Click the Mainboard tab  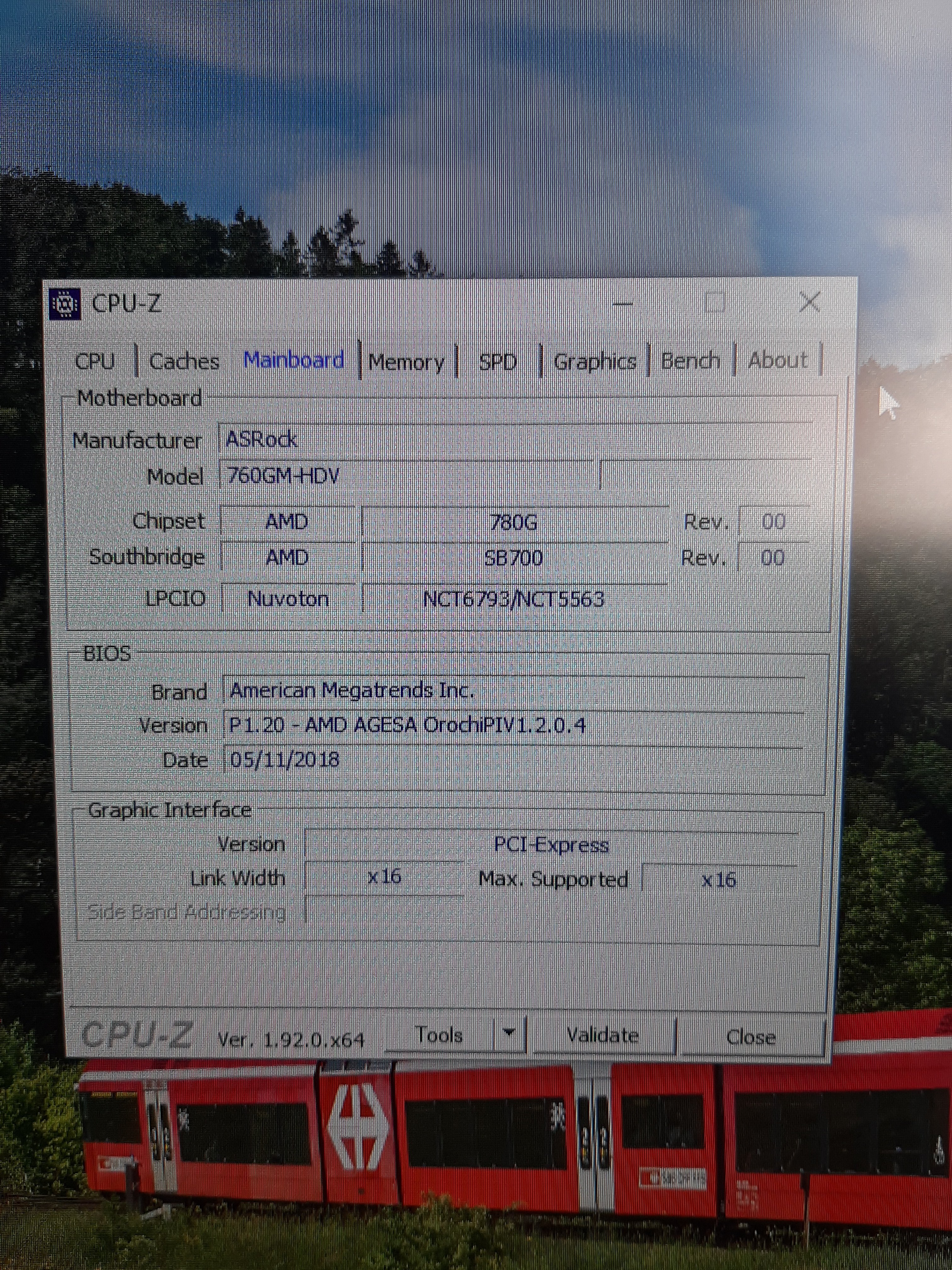tap(294, 360)
